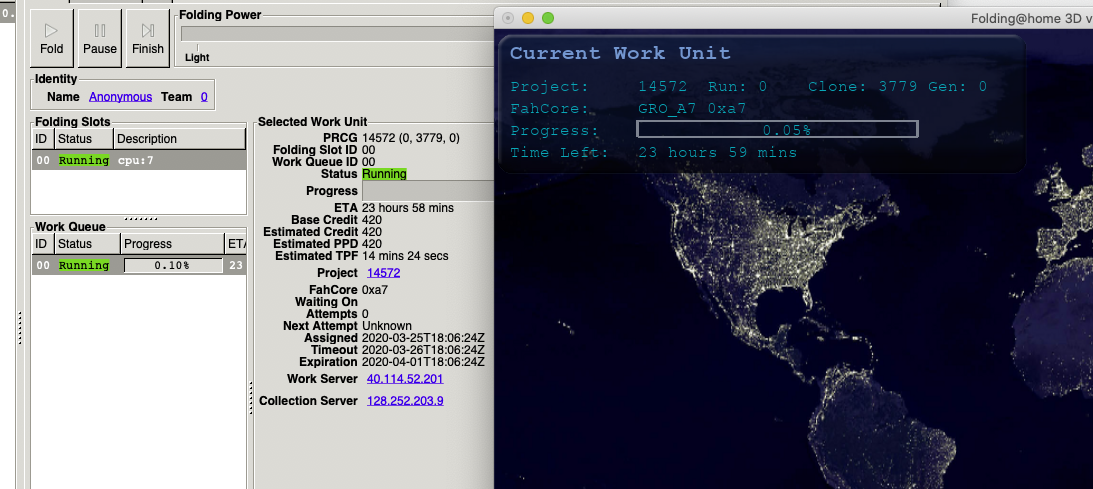Screen dimensions: 1093x489
Task: Select the Running cpu:7 folding slot row
Action: [139, 160]
